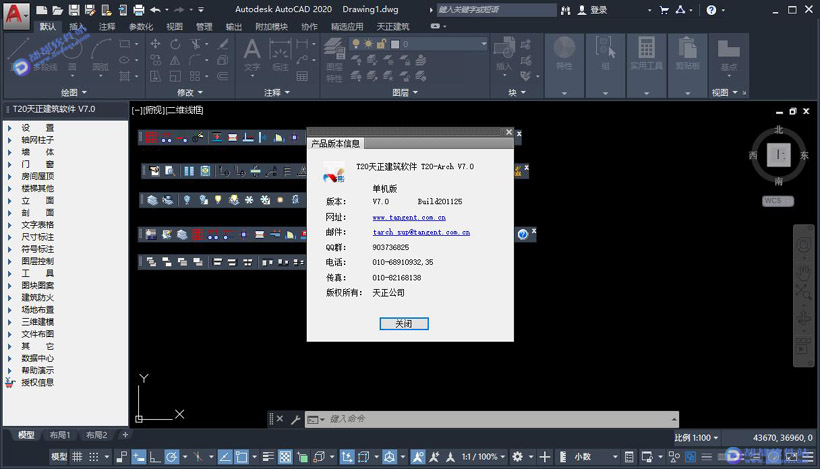Expand the 图层 panel dropdown
Screen dimensions: 820x469
405,93
